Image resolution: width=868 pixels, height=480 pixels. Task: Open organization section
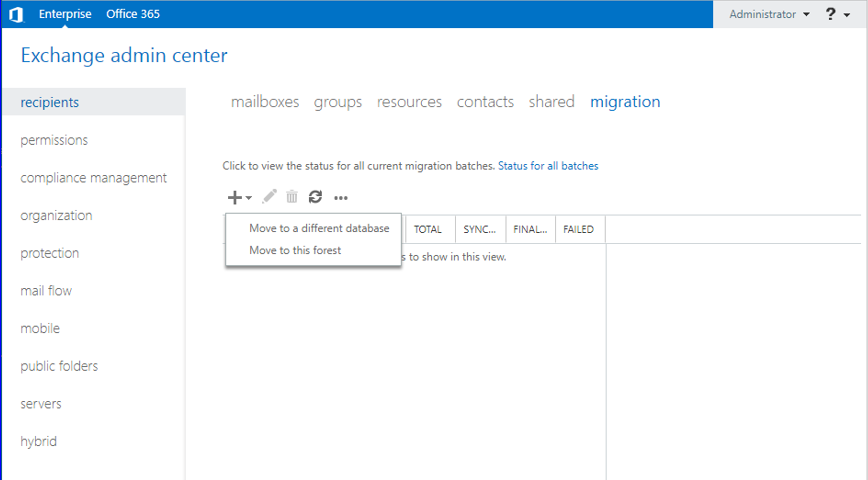pyautogui.click(x=56, y=215)
